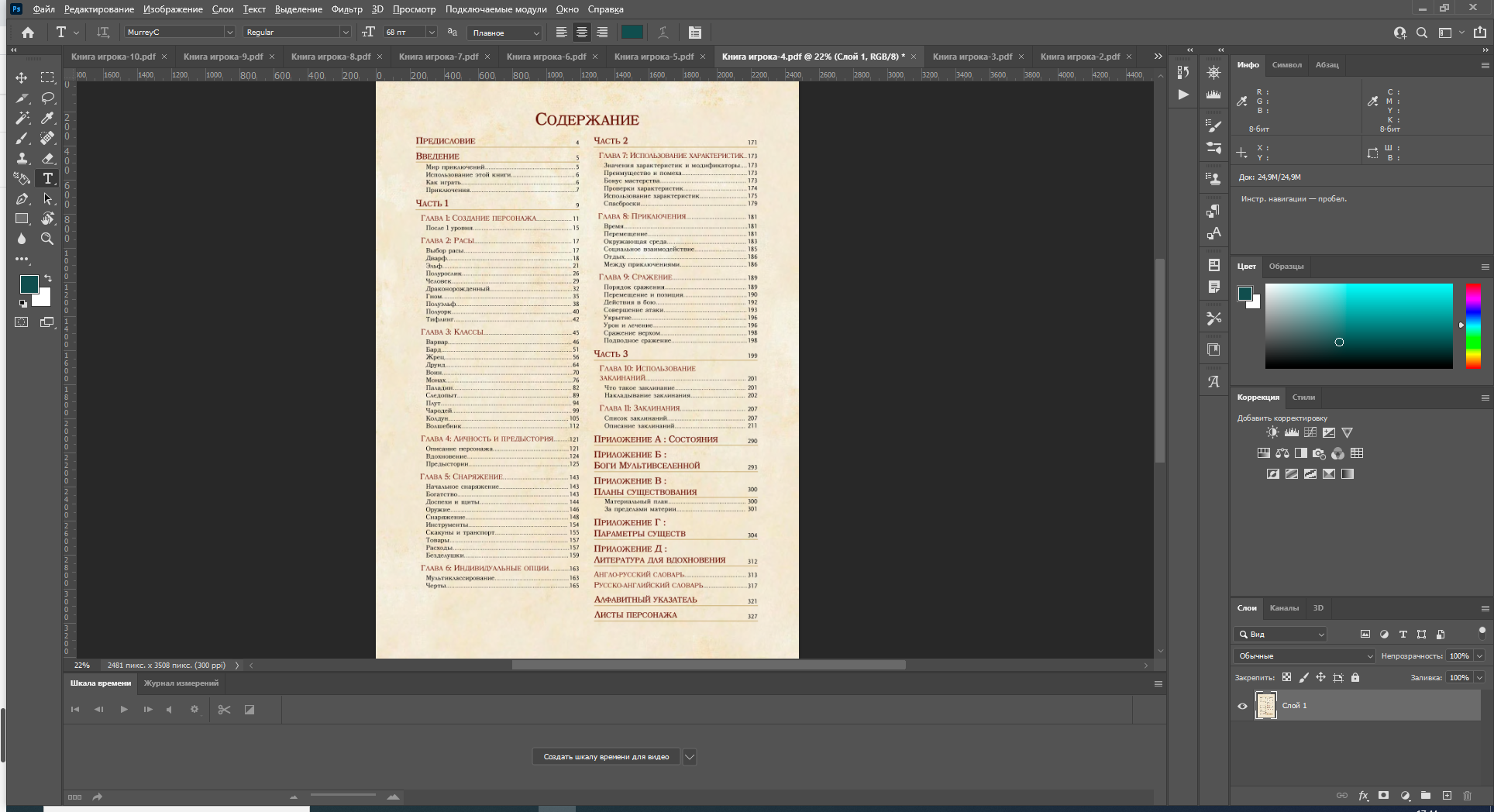Lock transparent pixels of layer
The height and width of the screenshot is (812, 1494).
1286,677
